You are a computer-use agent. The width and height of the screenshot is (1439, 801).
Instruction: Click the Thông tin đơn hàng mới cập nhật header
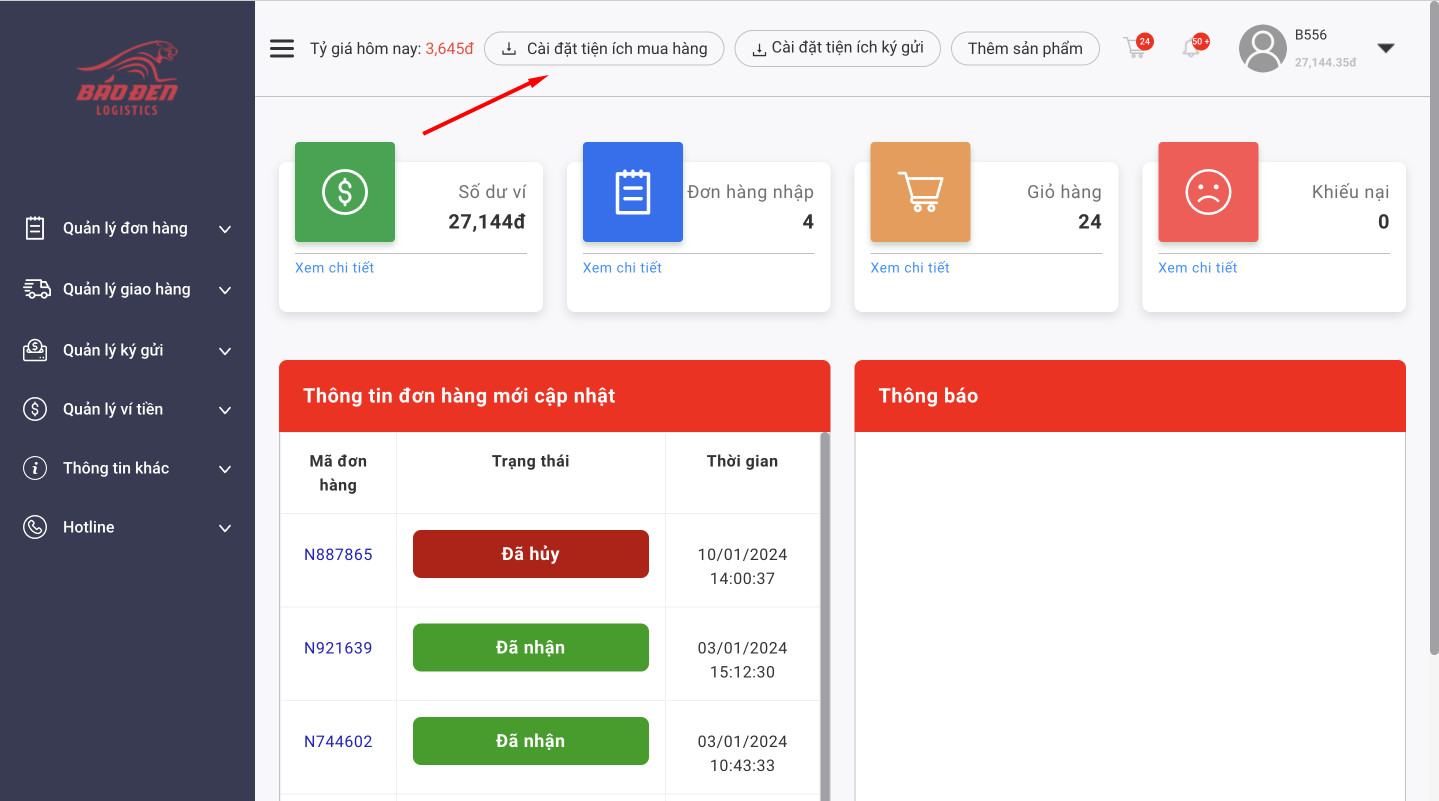(x=555, y=396)
